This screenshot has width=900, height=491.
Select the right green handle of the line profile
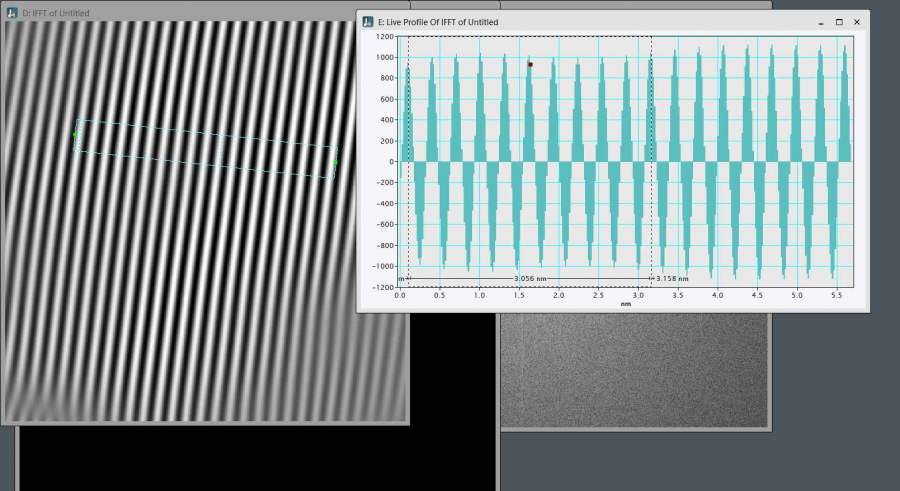[335, 162]
